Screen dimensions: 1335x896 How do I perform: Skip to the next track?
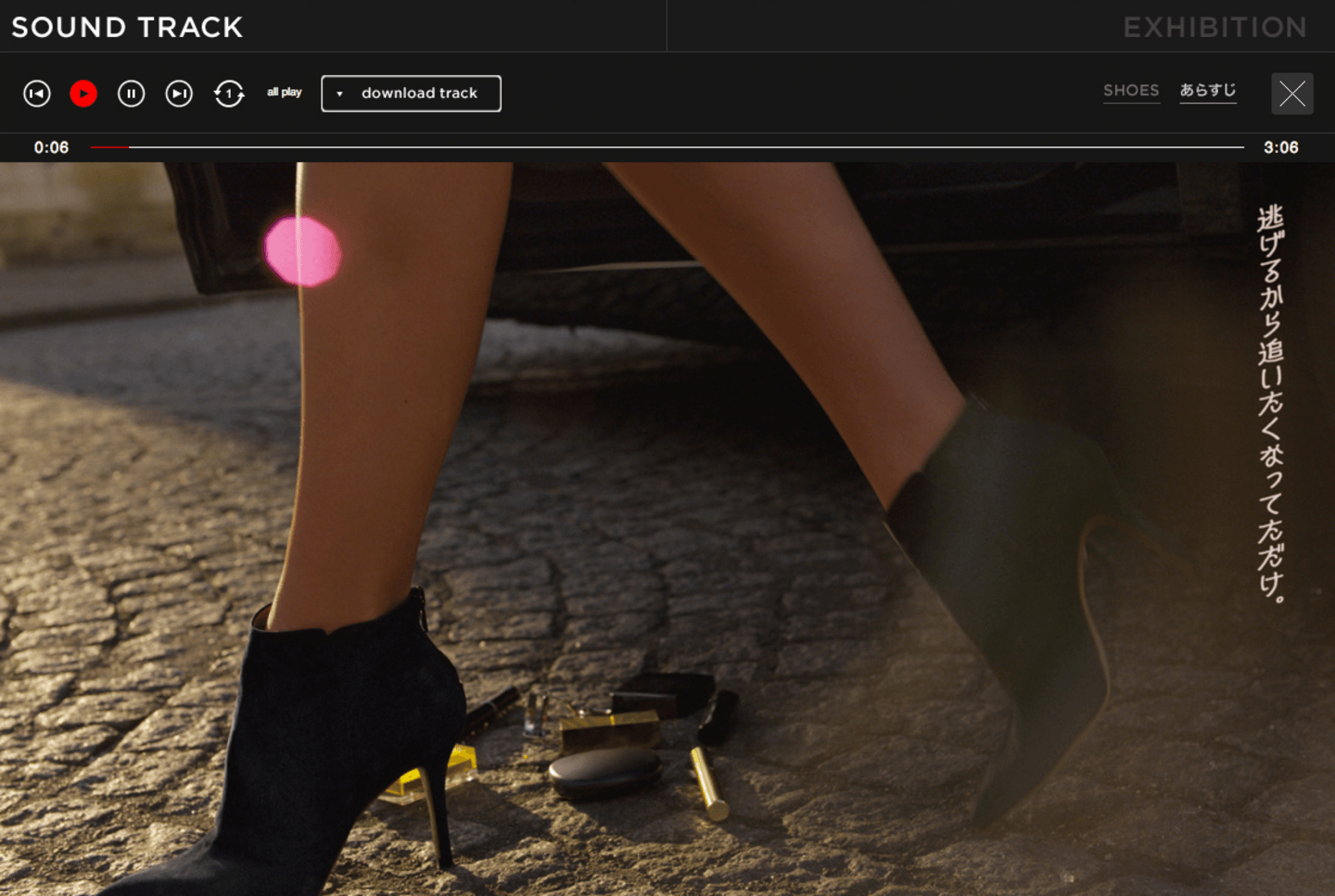click(x=179, y=94)
